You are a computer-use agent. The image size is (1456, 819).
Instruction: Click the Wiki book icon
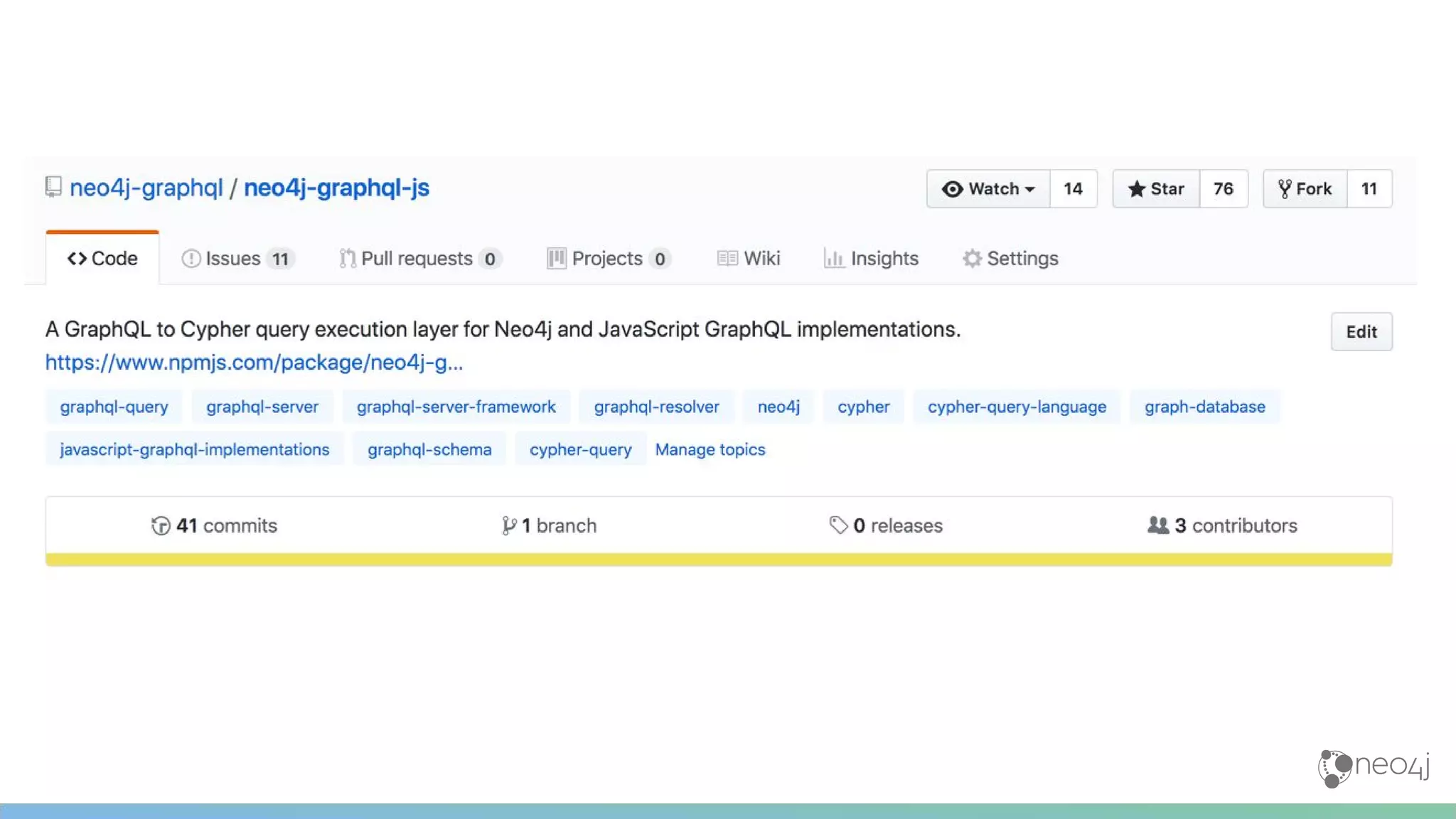click(x=727, y=259)
